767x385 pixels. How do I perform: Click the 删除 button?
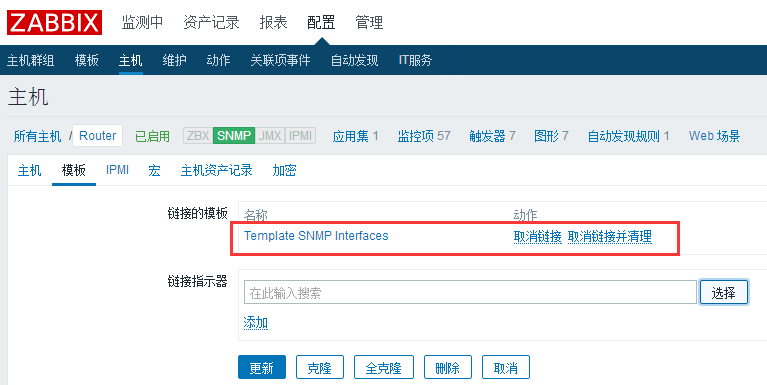coord(448,367)
